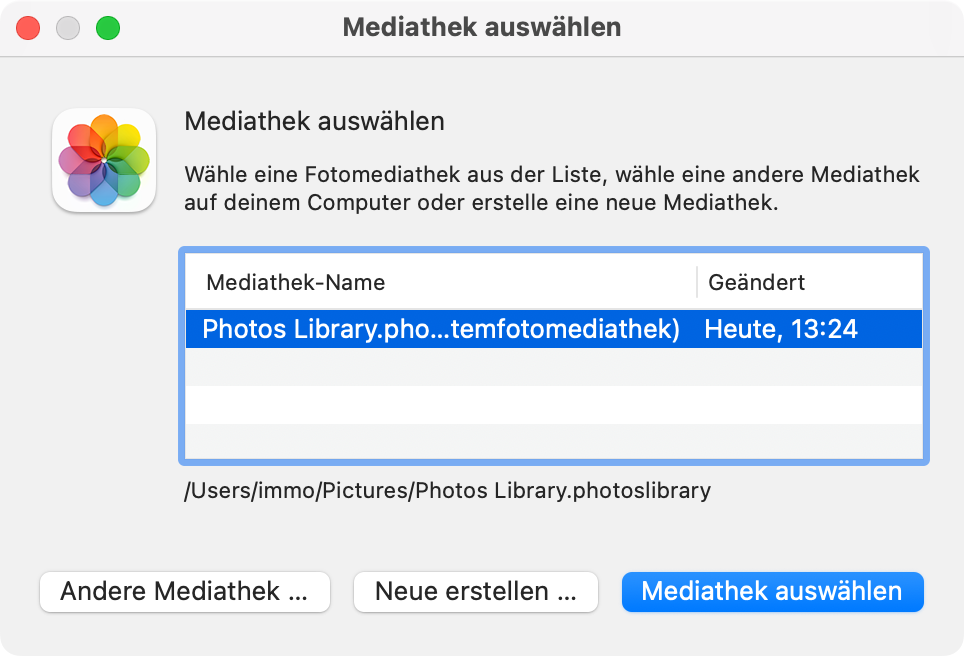Close the dialog with the red button
Viewport: 964px width, 656px height.
[28, 28]
